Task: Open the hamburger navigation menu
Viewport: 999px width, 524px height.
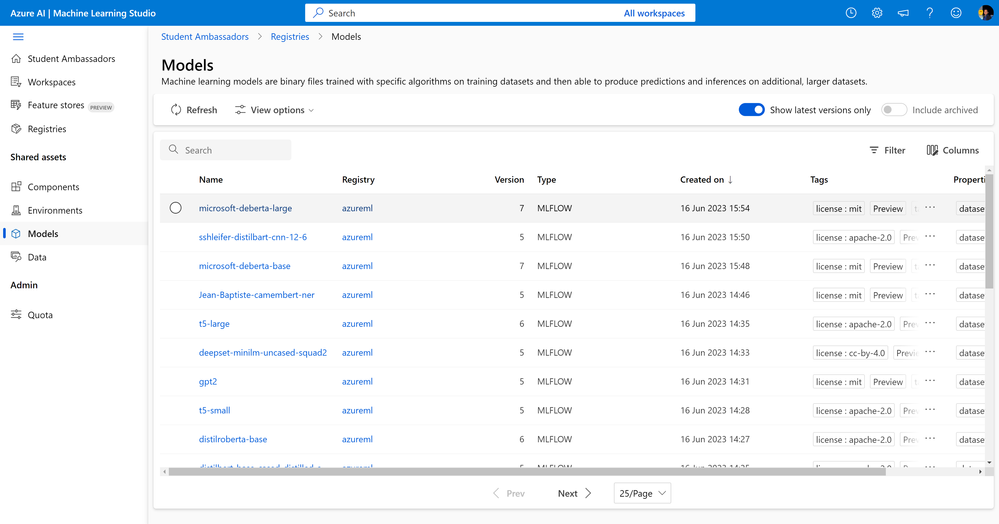Action: click(18, 37)
